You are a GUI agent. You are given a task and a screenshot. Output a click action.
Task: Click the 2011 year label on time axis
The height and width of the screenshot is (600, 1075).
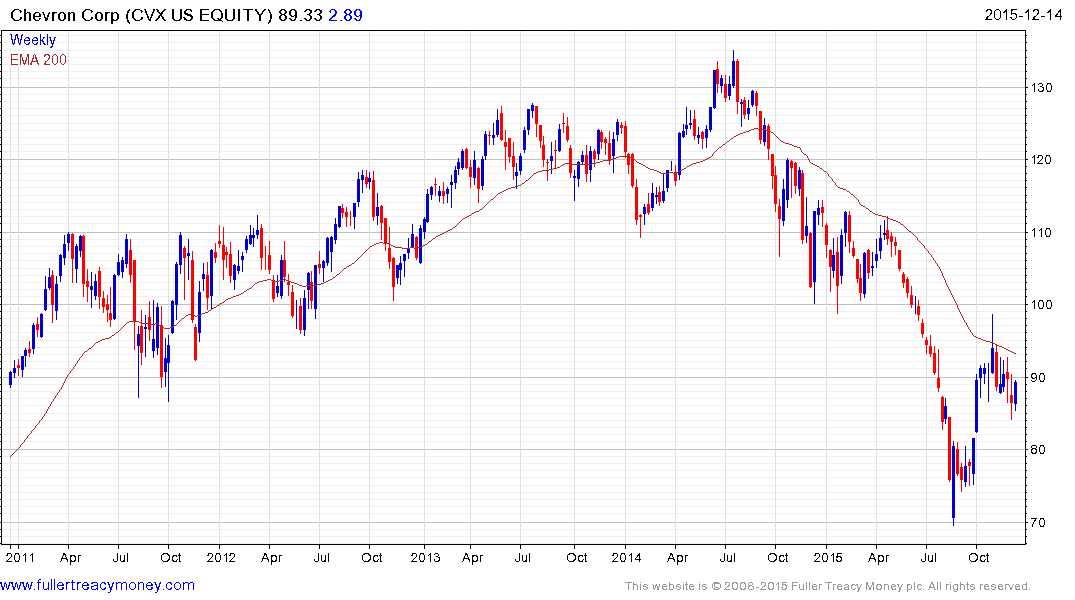click(x=20, y=557)
